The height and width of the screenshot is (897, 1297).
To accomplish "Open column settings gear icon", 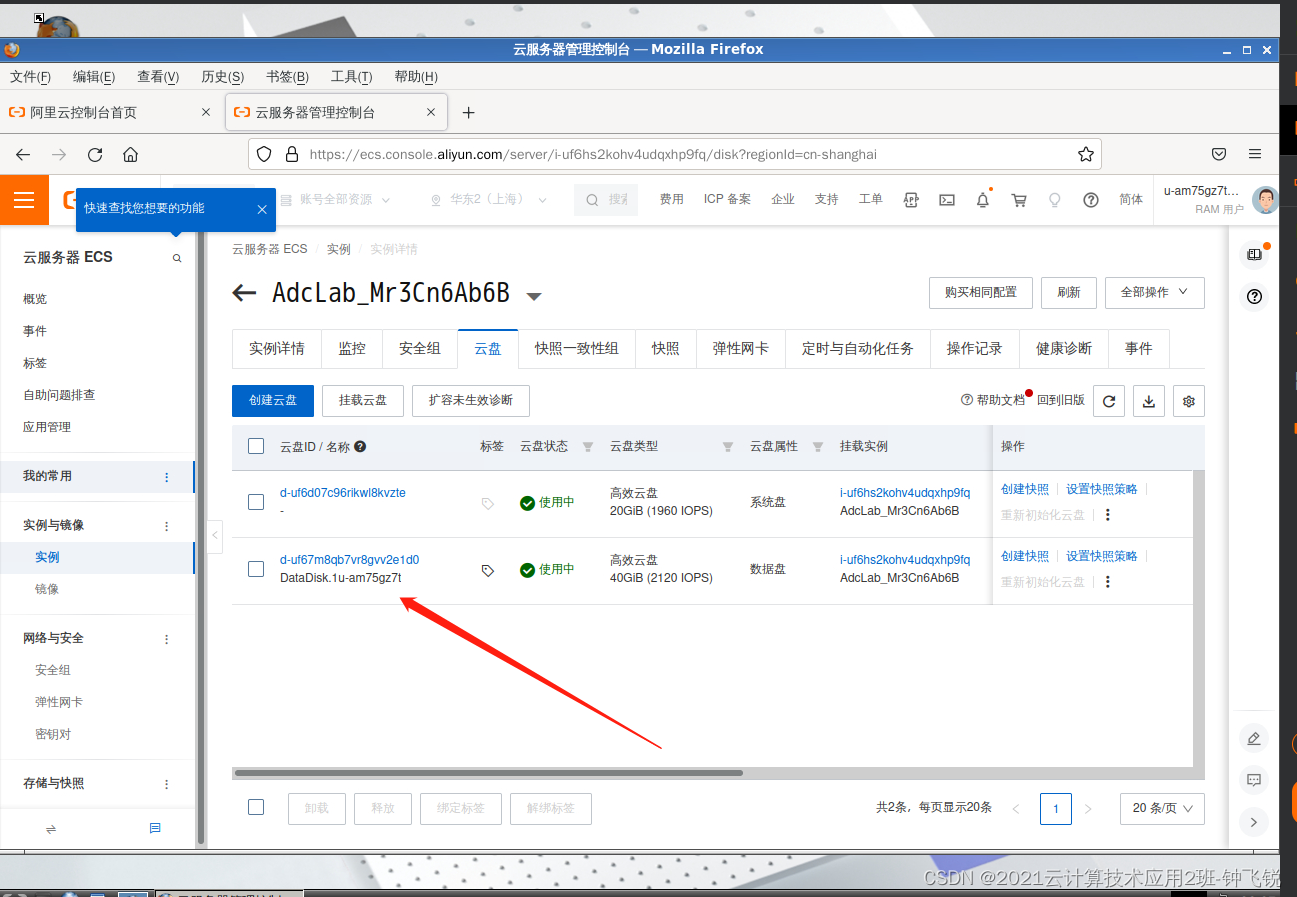I will (x=1189, y=401).
